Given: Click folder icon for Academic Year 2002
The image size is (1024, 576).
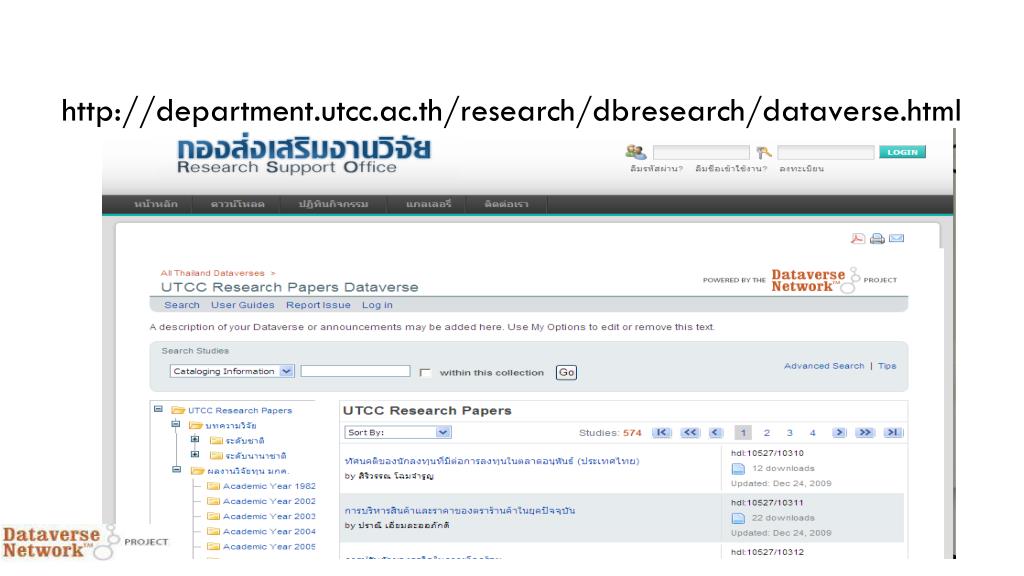Looking at the screenshot, I should click(213, 501).
